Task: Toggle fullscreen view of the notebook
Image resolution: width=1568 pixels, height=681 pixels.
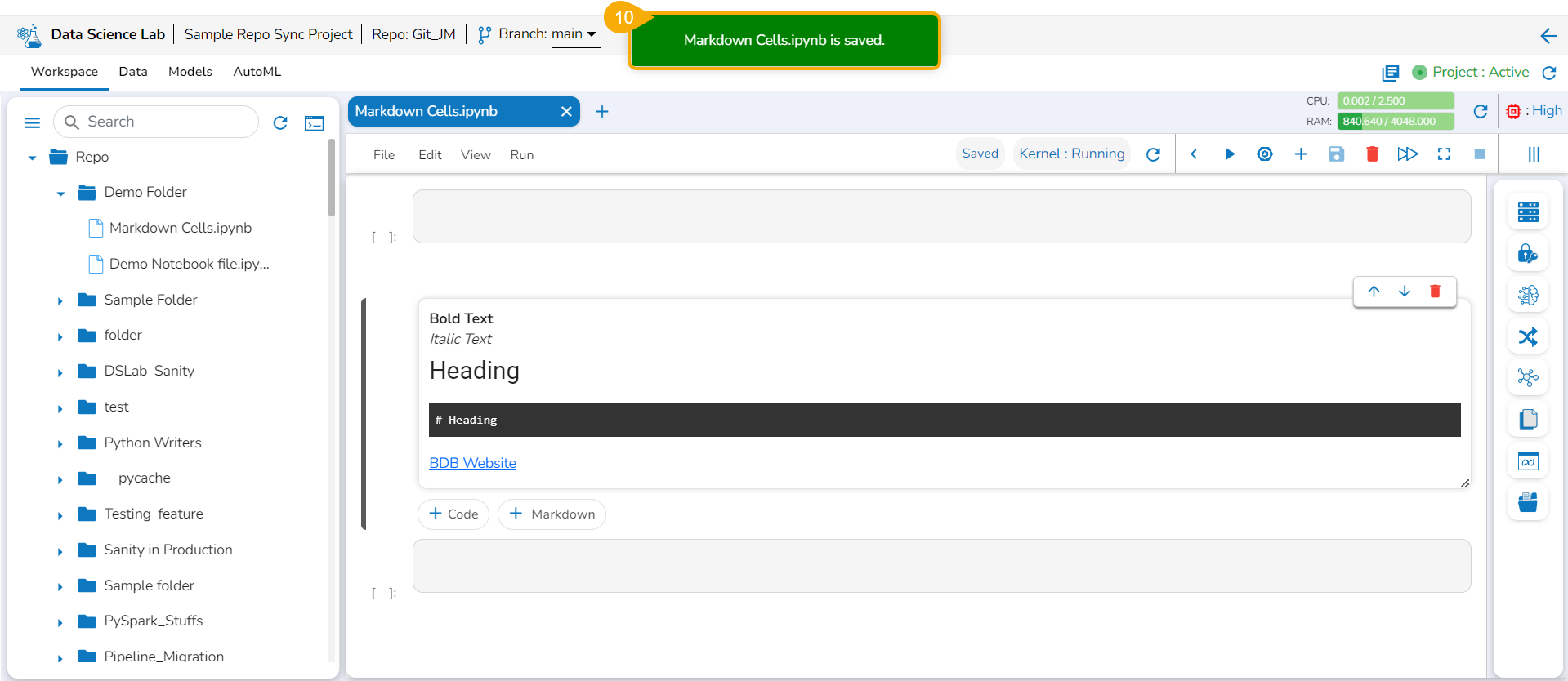Action: [1444, 154]
